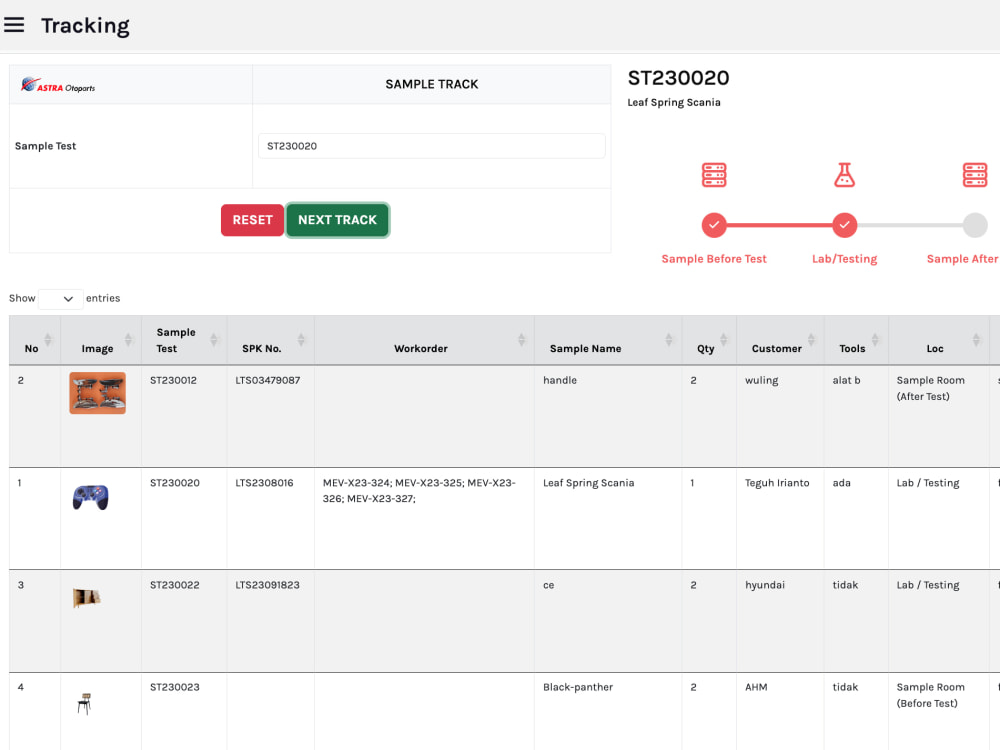Screen dimensions: 1000x750
Task: Open the Show entries dropdown
Action: click(61, 298)
